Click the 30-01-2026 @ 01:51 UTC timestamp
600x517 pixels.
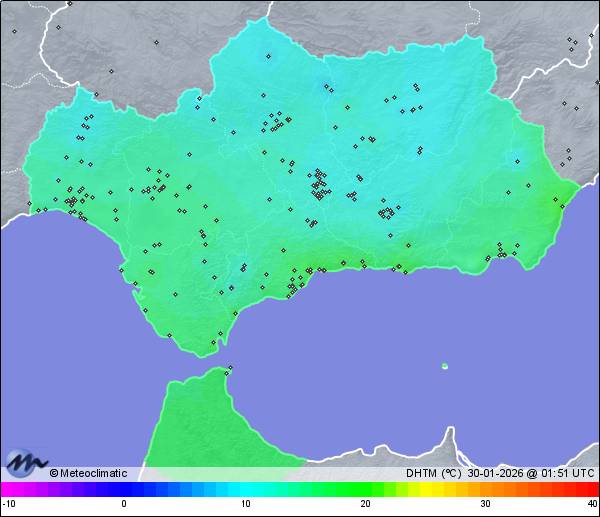[530, 474]
